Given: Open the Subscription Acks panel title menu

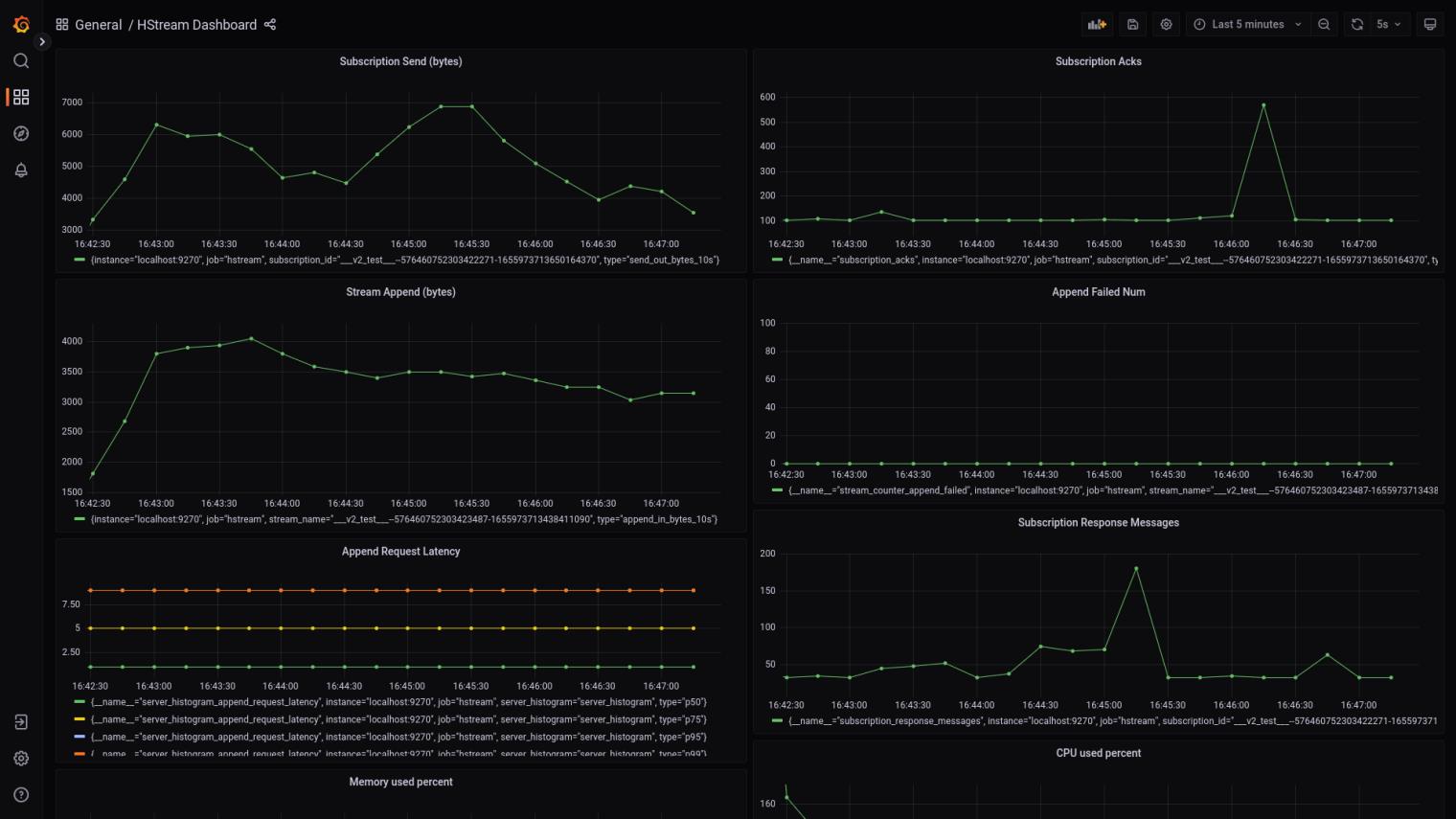Looking at the screenshot, I should click(x=1098, y=61).
